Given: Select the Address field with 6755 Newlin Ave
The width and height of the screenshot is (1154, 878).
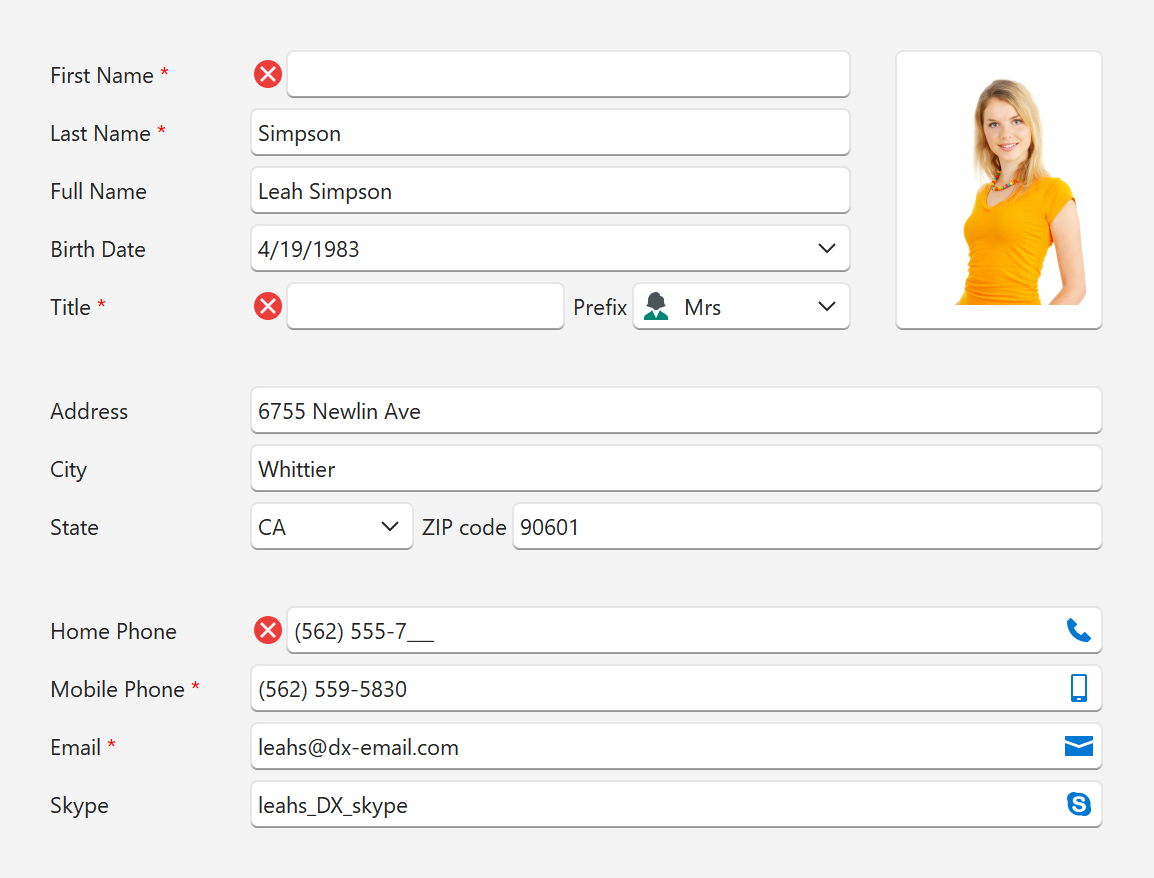Looking at the screenshot, I should pos(675,411).
